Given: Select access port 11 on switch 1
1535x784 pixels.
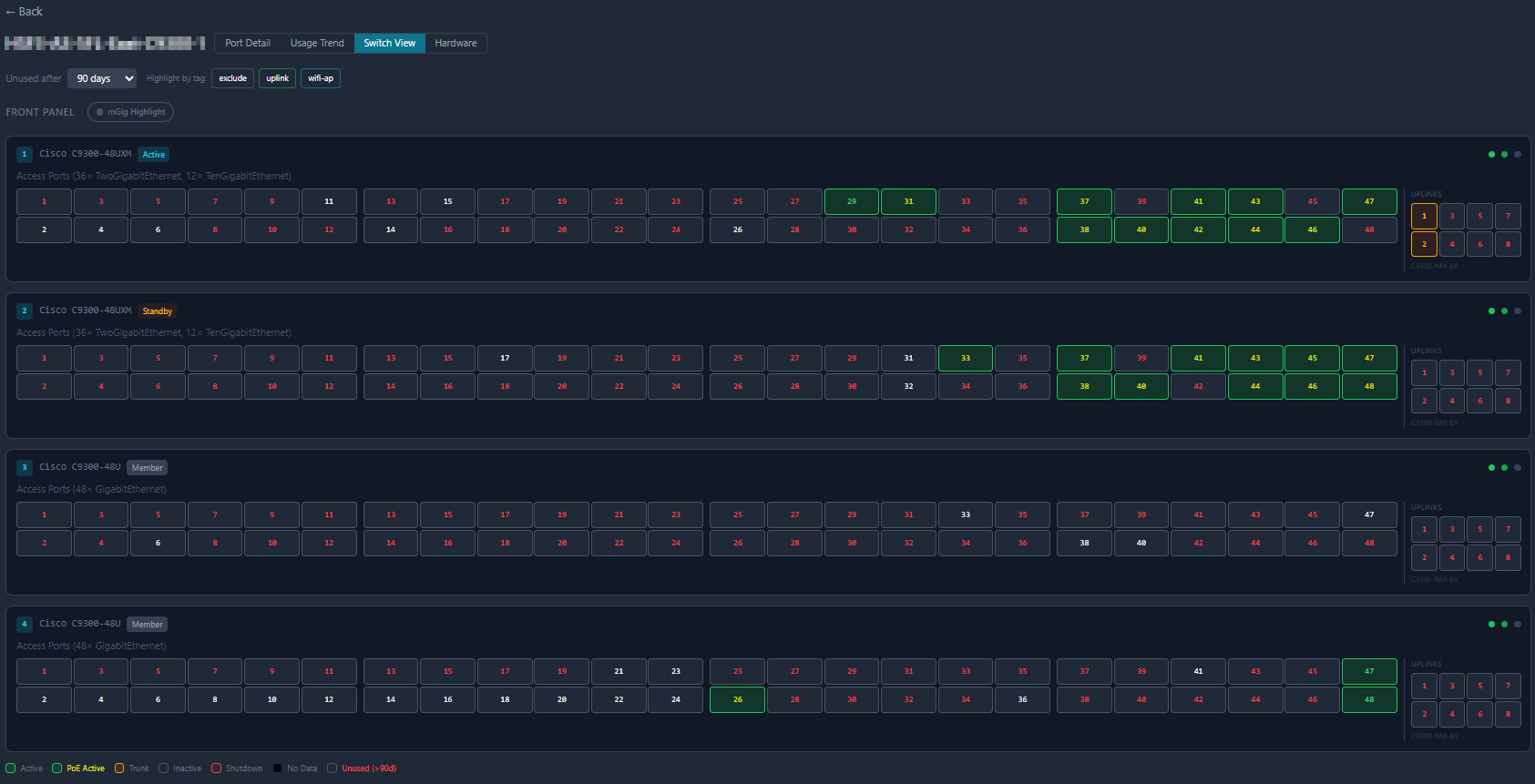Looking at the screenshot, I should pos(329,201).
